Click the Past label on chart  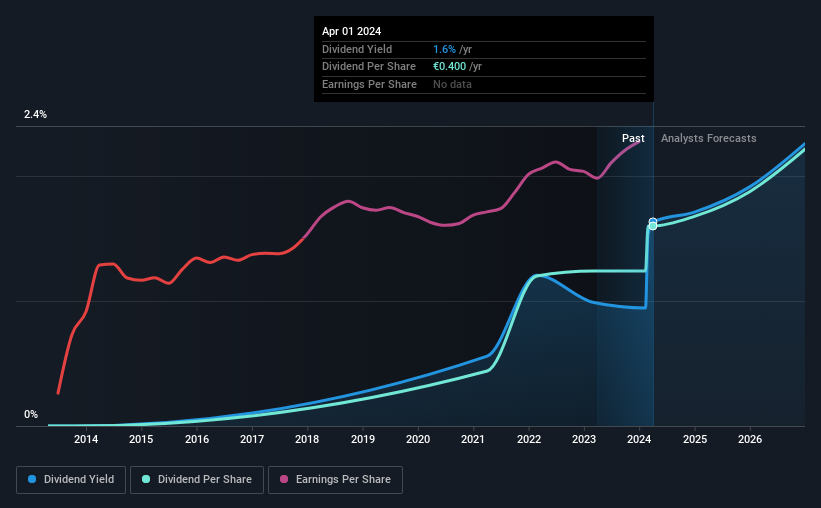pos(633,138)
